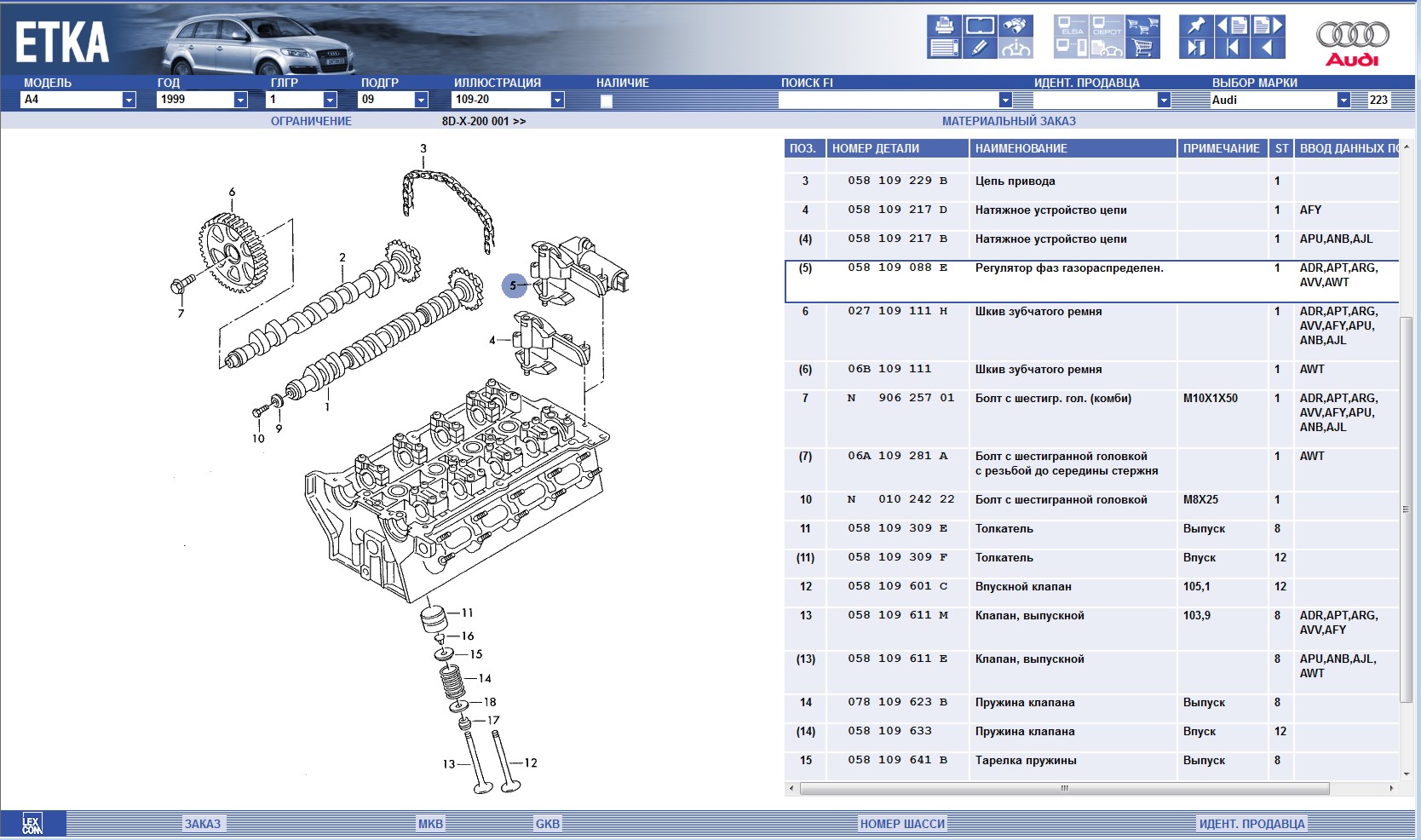Click the computer-to-server icon below ELSA

point(1071,48)
